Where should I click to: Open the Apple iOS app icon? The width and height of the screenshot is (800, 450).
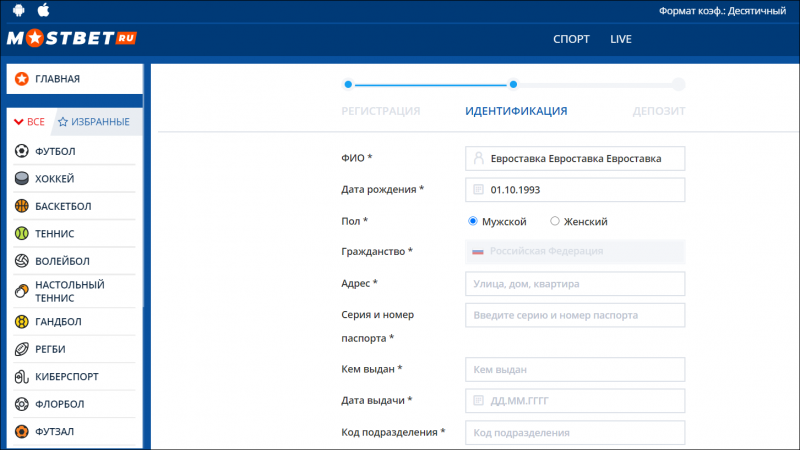coord(43,10)
